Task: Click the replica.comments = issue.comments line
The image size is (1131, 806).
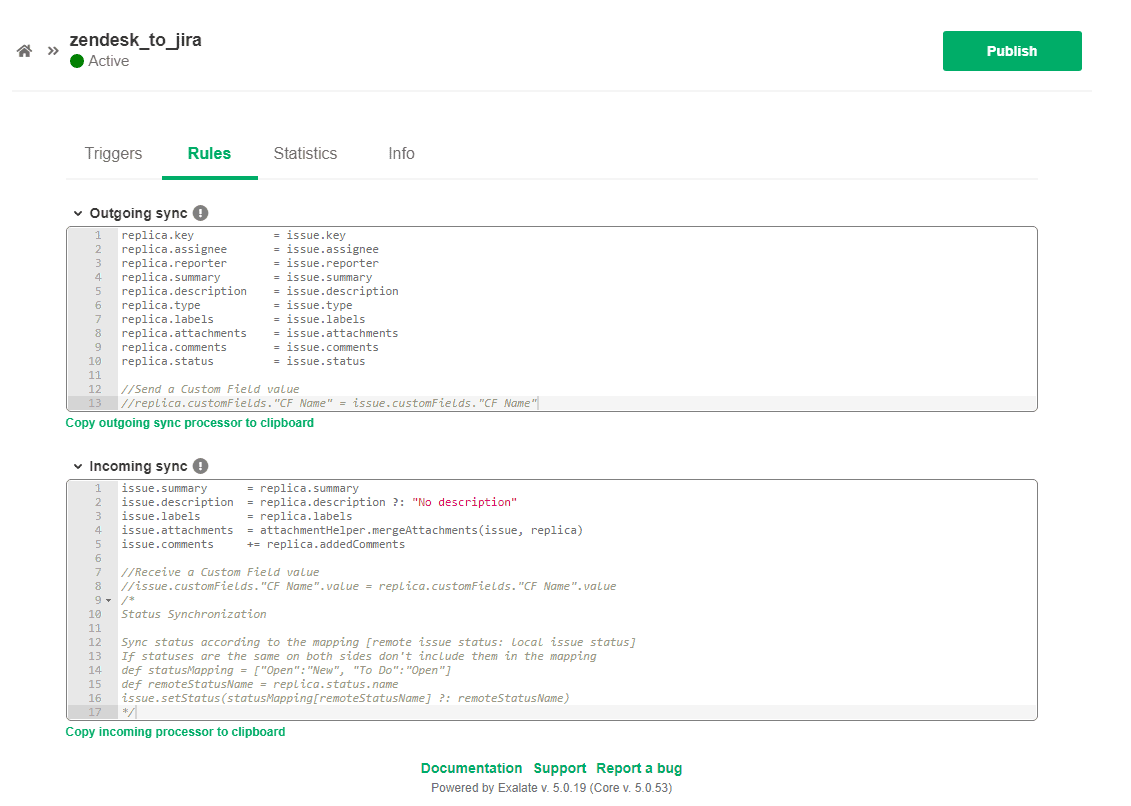Action: 250,348
